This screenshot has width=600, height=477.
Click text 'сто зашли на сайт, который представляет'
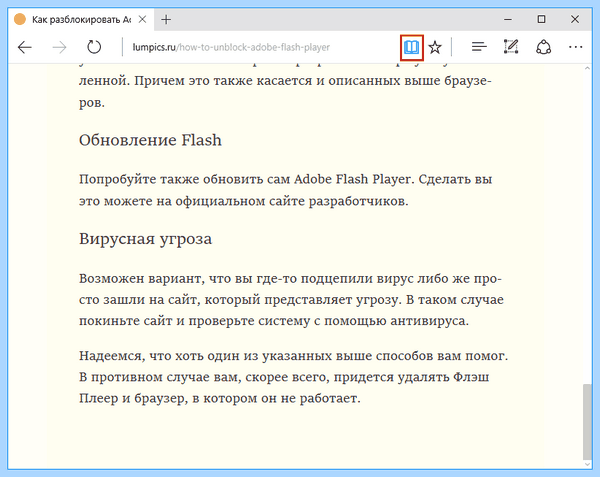tap(215, 300)
